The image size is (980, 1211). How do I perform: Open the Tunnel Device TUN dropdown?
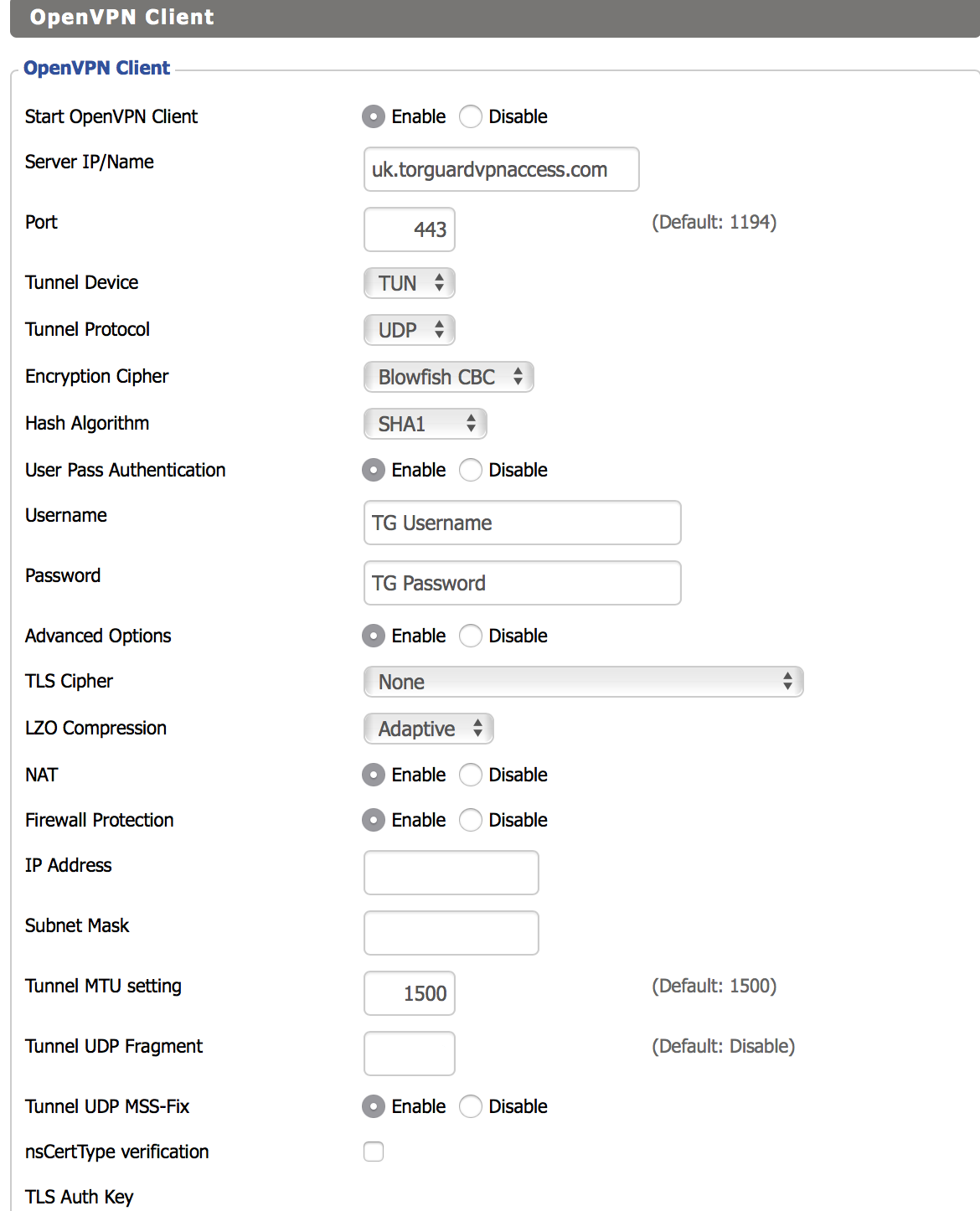pos(410,283)
